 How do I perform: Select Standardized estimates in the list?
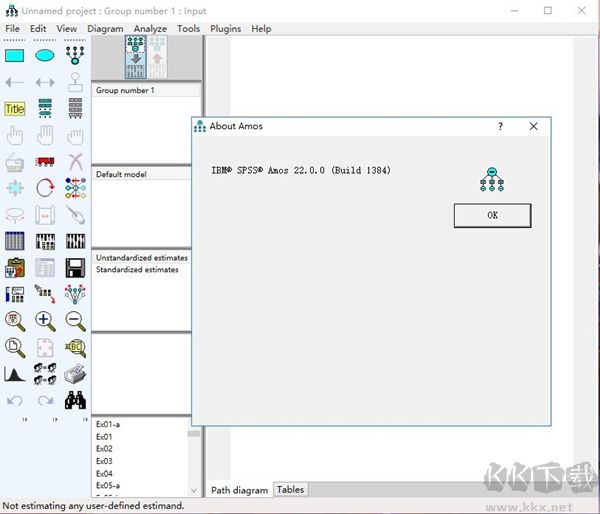(137, 270)
